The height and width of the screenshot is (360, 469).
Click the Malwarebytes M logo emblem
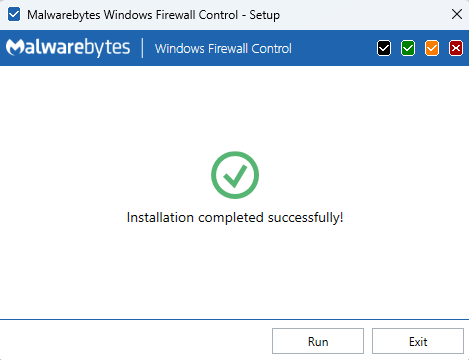tap(15, 47)
